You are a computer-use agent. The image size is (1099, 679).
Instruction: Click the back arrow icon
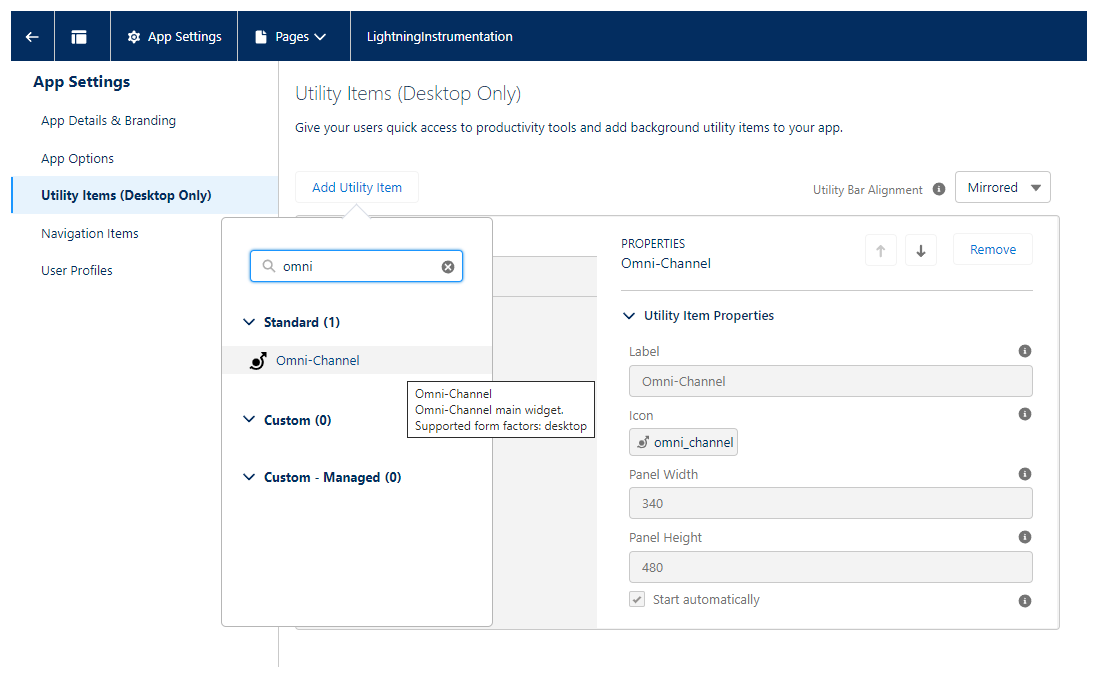tap(32, 36)
